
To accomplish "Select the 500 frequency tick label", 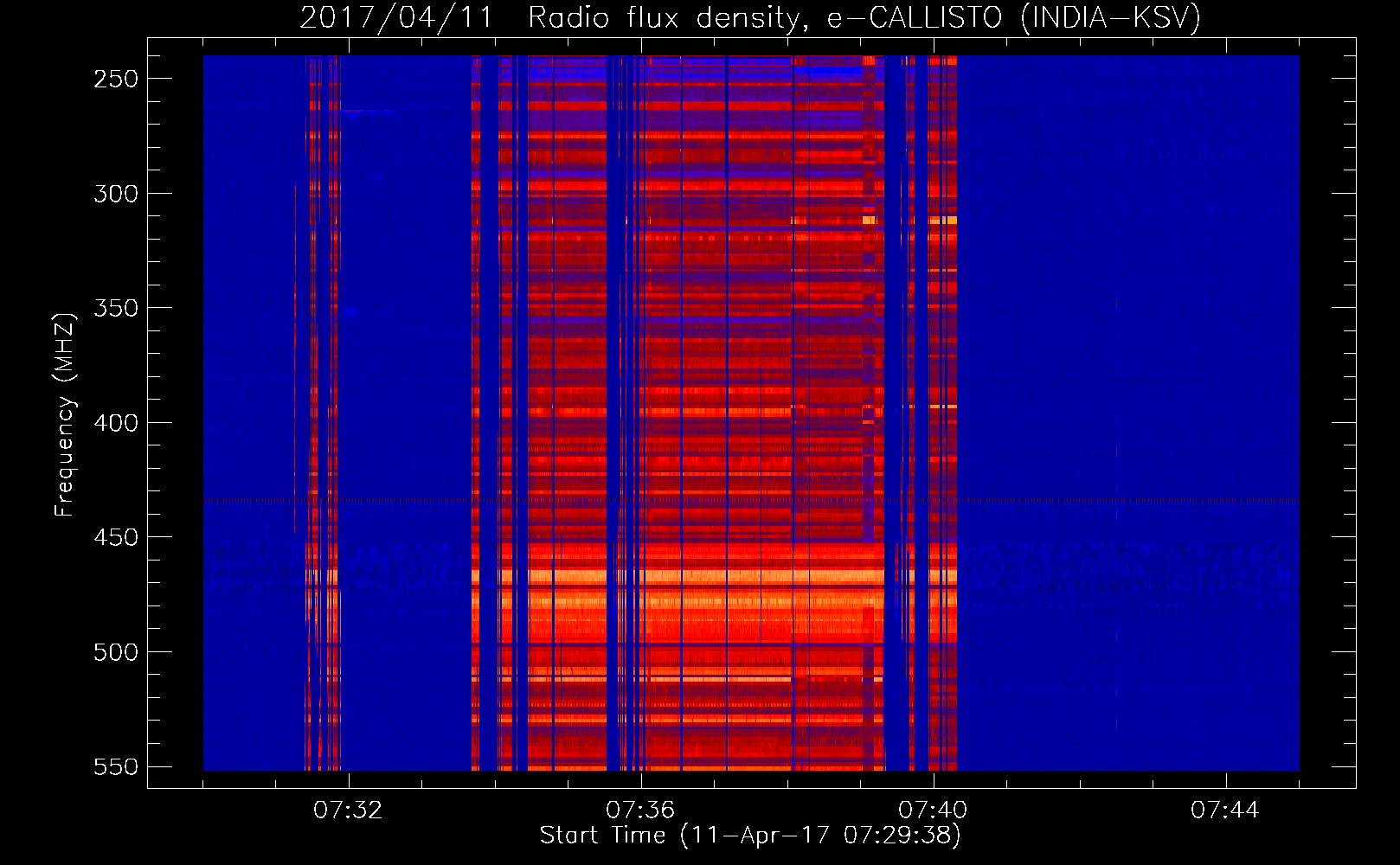I will click(116, 652).
